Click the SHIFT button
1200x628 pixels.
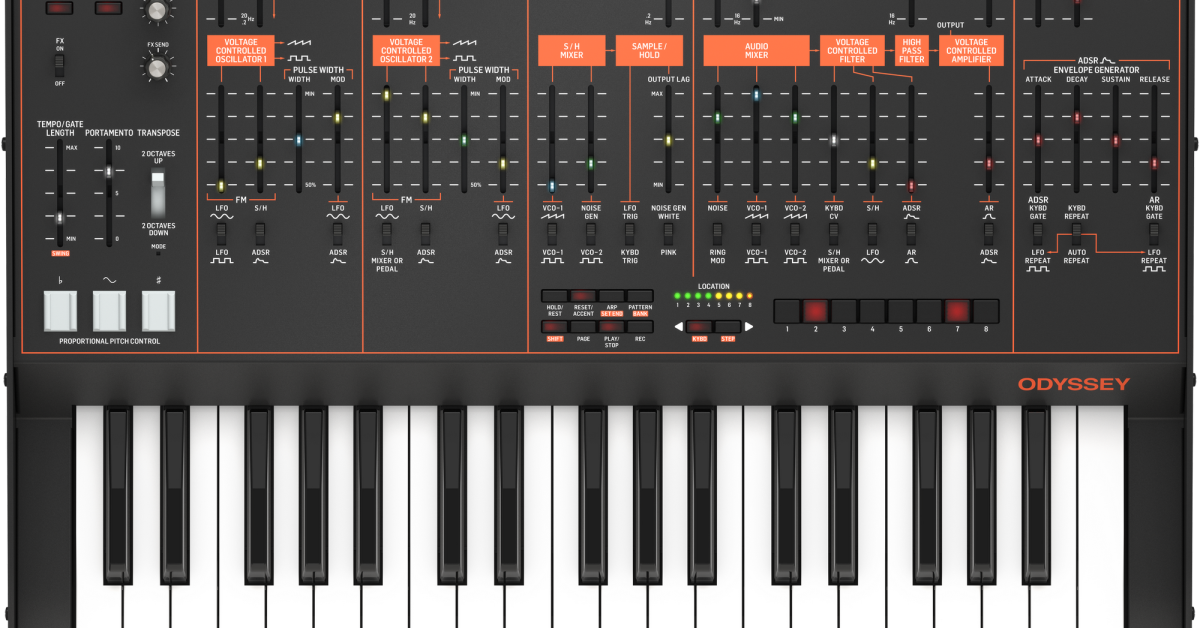tap(554, 326)
